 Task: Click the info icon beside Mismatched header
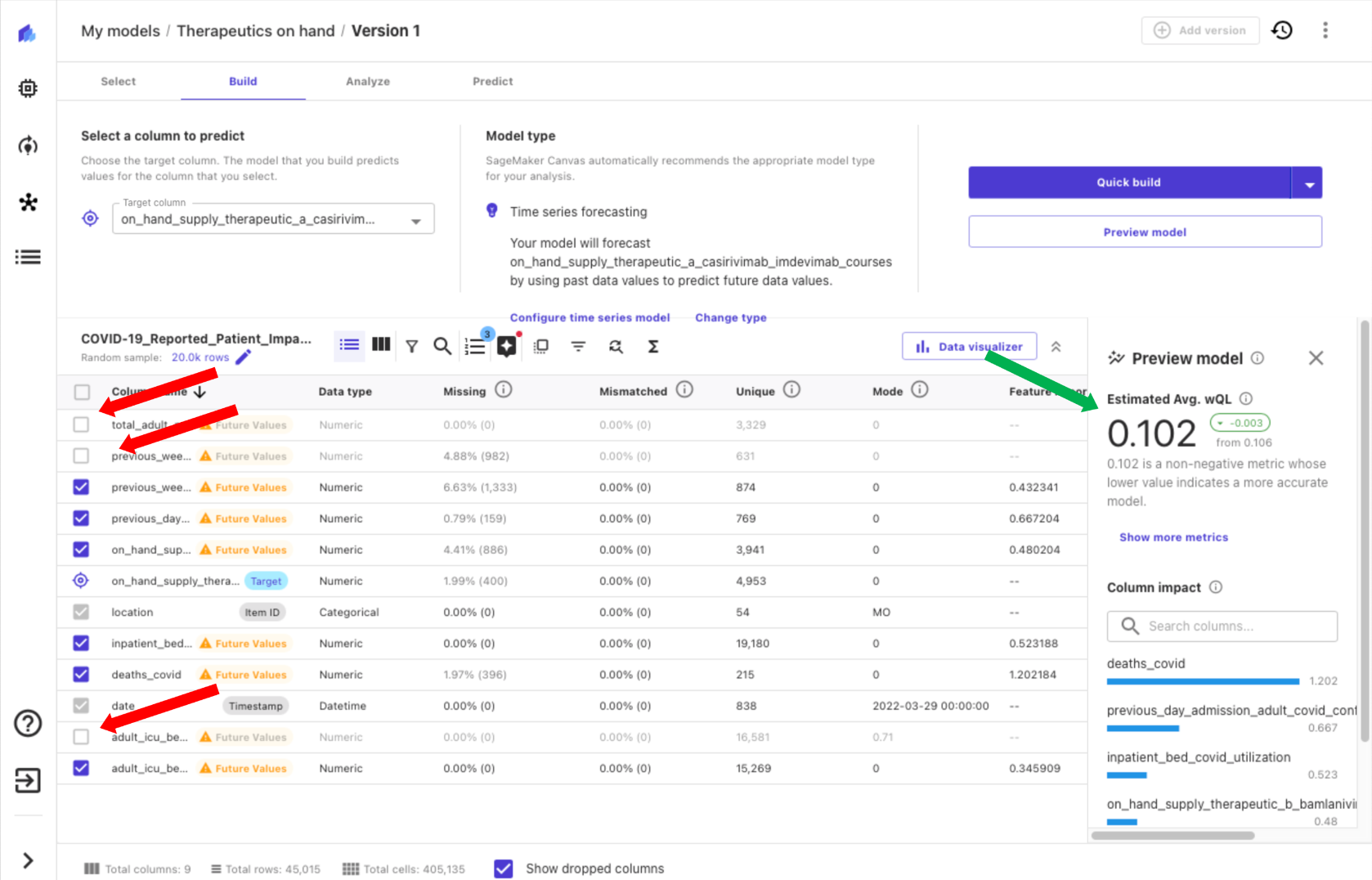(684, 389)
